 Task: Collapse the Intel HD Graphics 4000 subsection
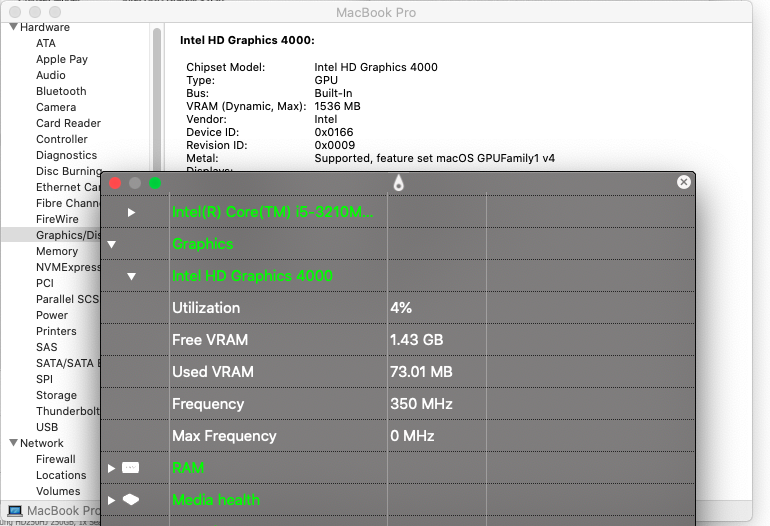[x=131, y=276]
